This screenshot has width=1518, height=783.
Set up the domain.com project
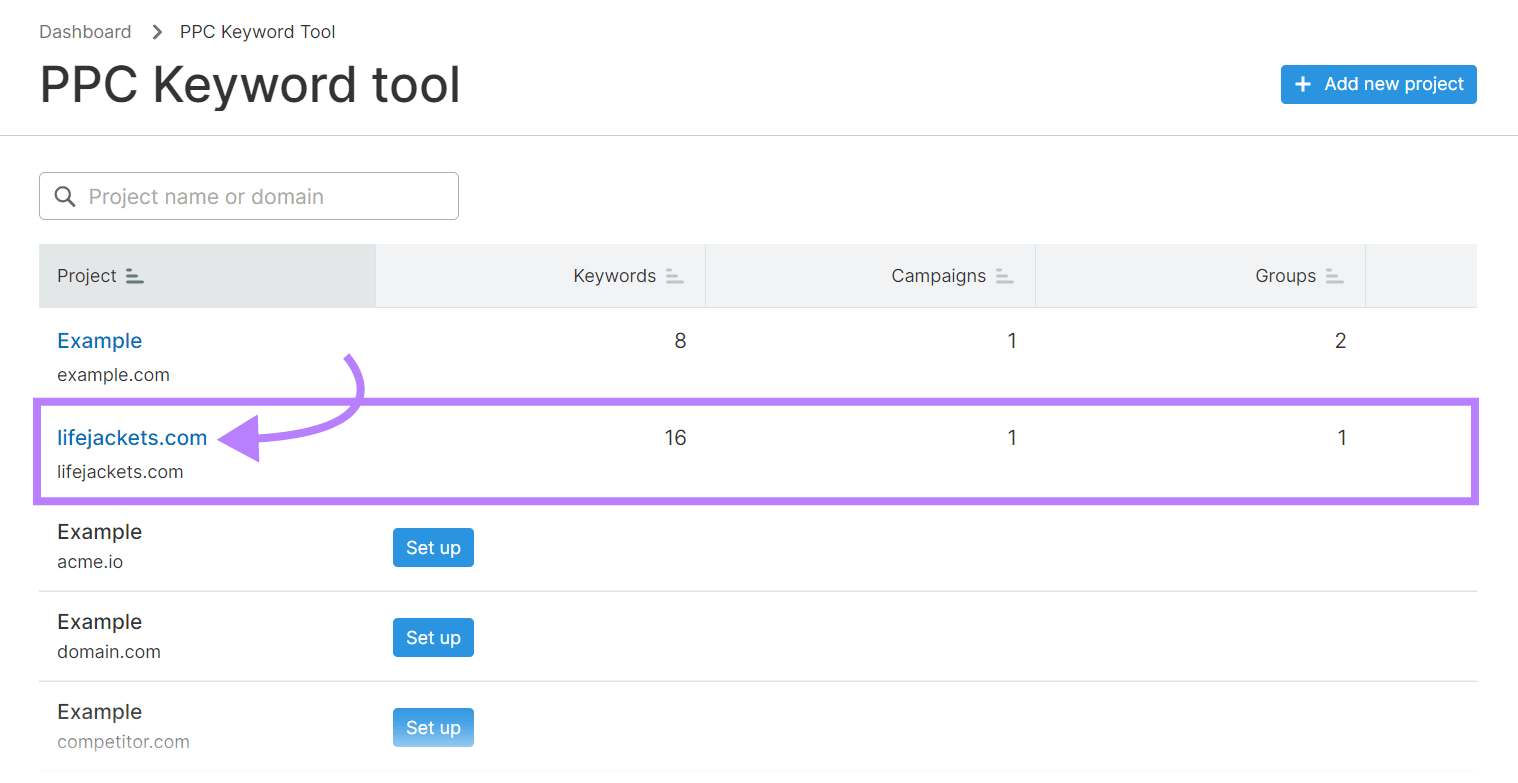point(433,637)
